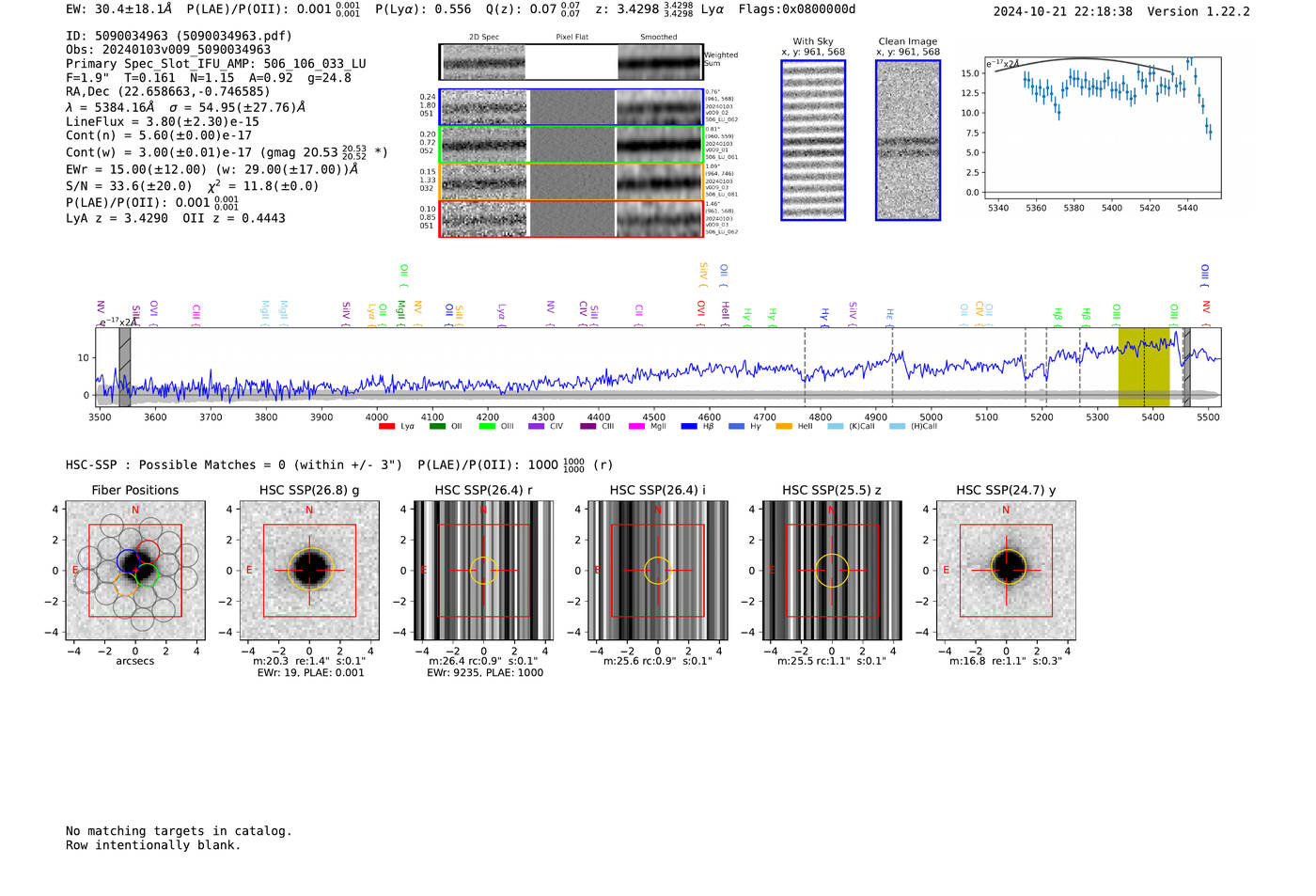
Task: Open the HSC SSP(26.8) g band cutout
Action: (309, 571)
